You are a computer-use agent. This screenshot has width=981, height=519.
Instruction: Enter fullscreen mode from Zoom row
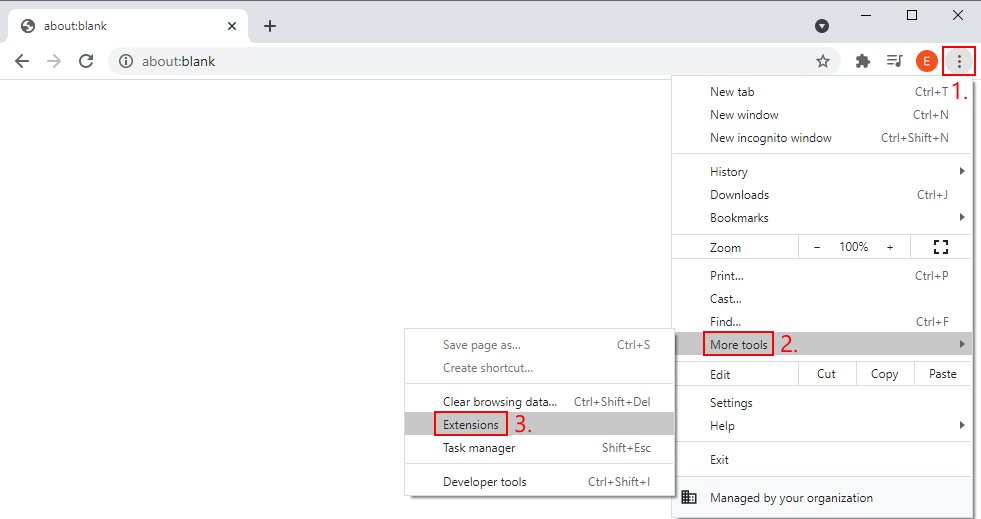coord(939,247)
